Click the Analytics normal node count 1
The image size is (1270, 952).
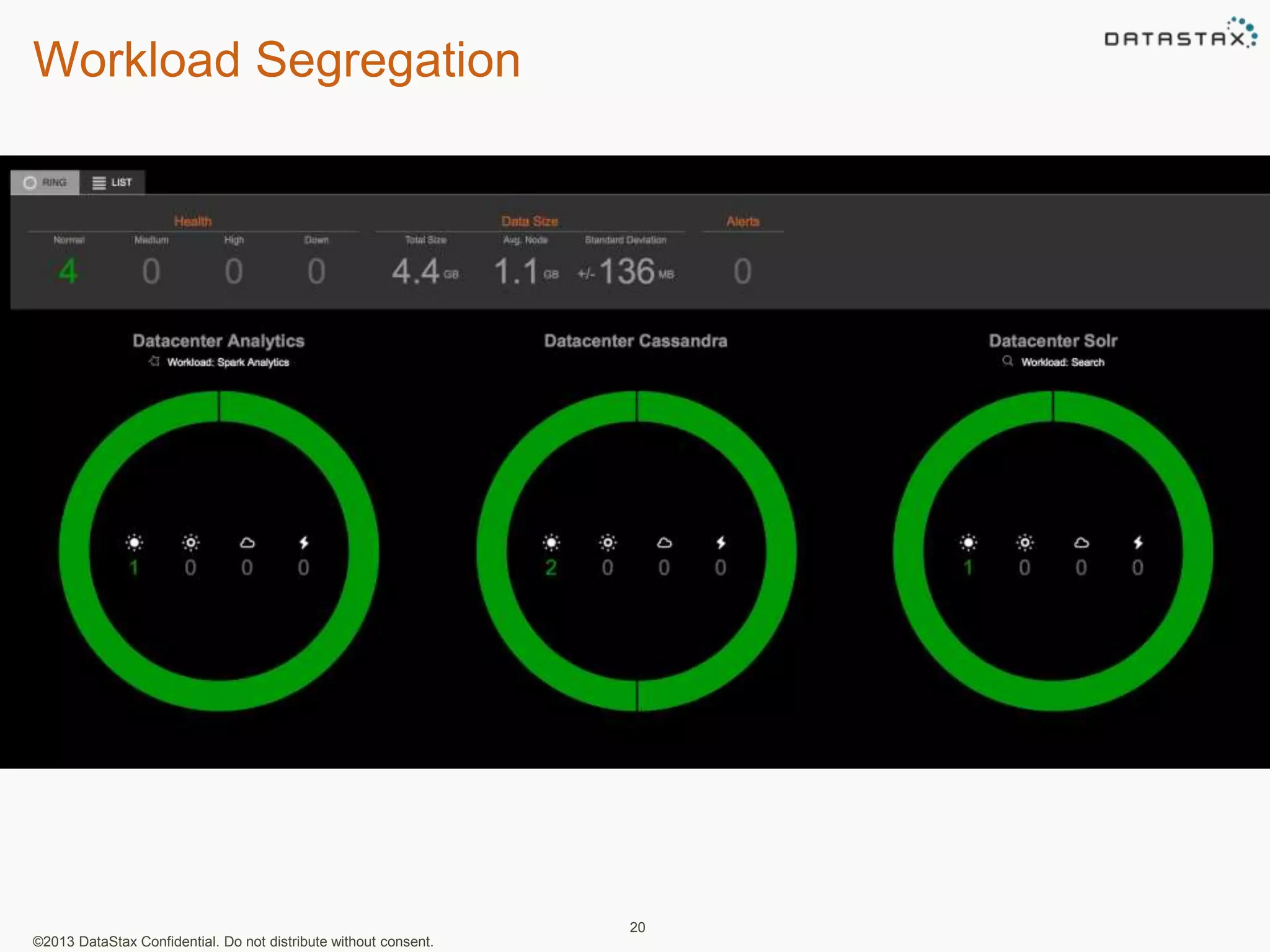(x=134, y=568)
